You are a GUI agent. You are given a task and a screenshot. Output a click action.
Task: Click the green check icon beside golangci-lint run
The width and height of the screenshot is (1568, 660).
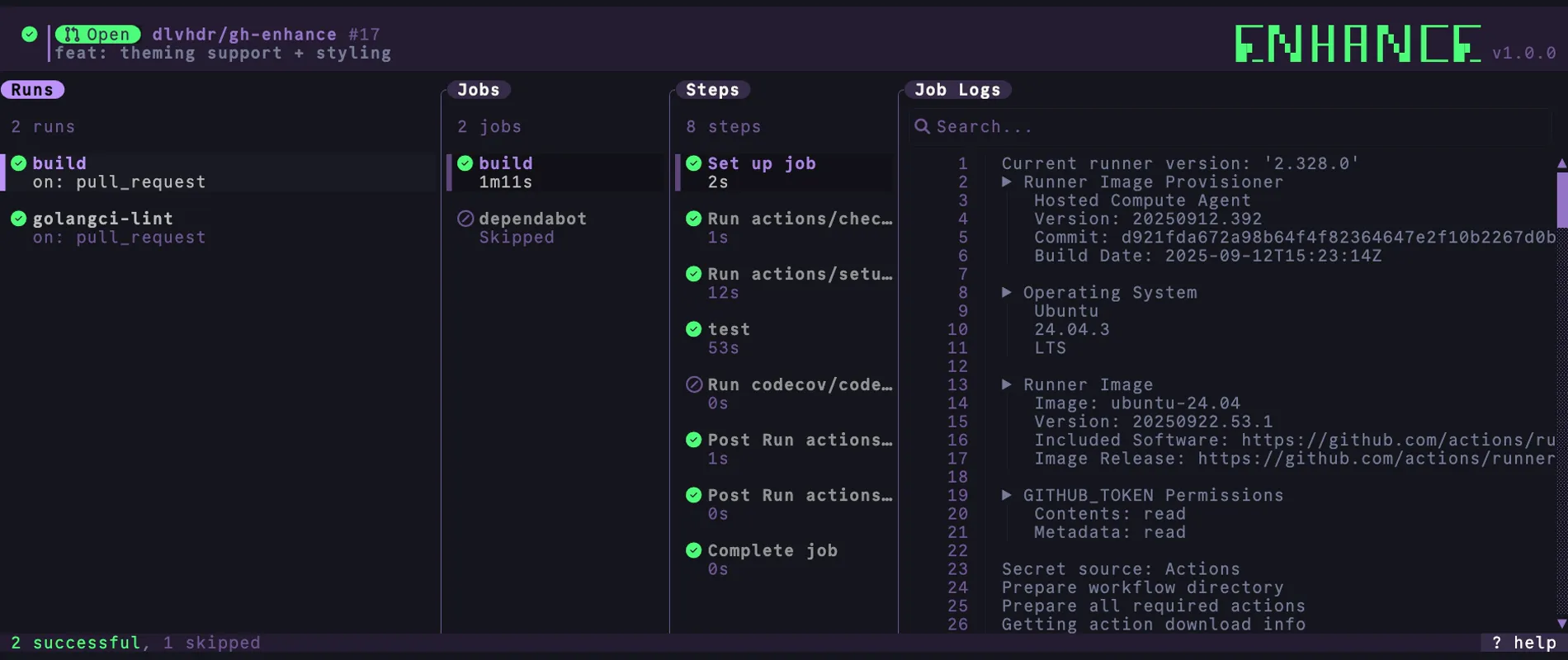19,219
